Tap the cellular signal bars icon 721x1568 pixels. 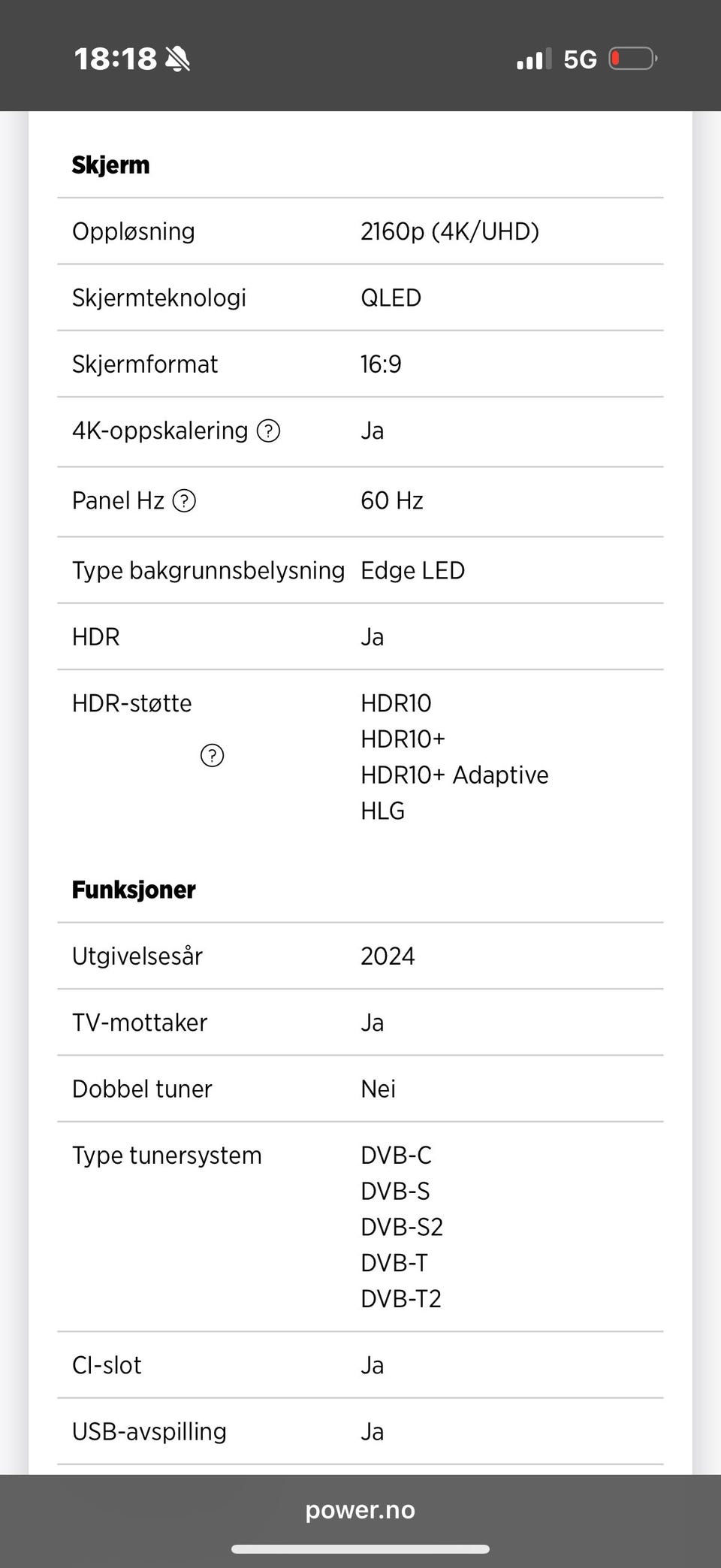coord(534,59)
